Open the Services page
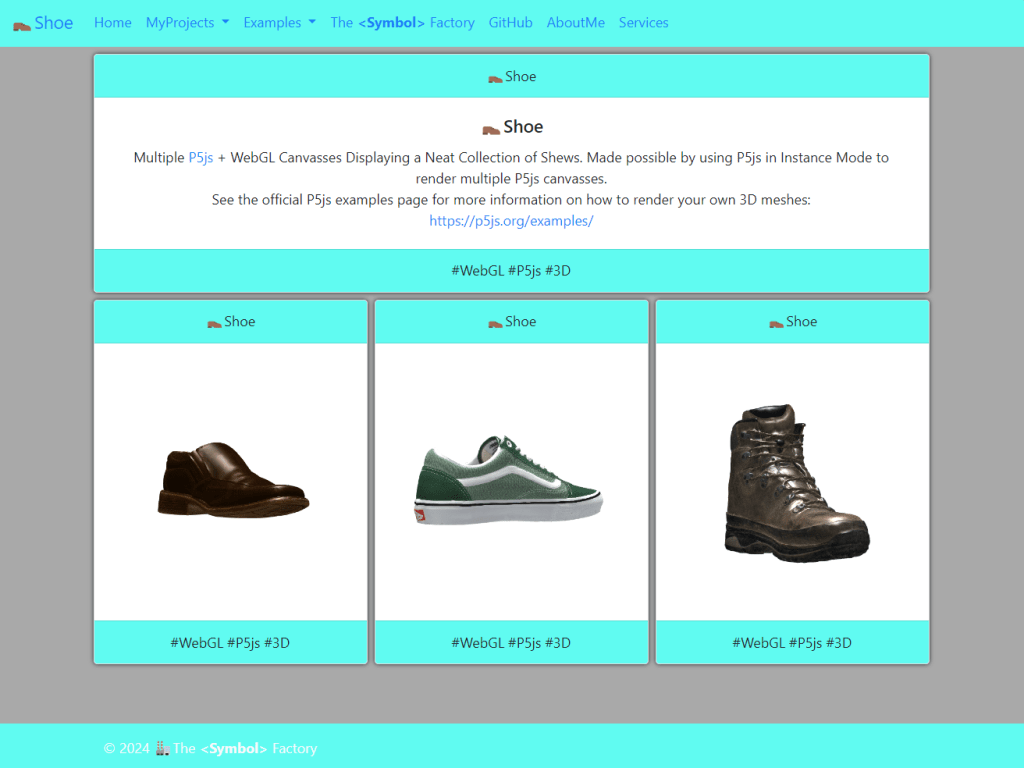The width and height of the screenshot is (1024, 768). (x=643, y=23)
